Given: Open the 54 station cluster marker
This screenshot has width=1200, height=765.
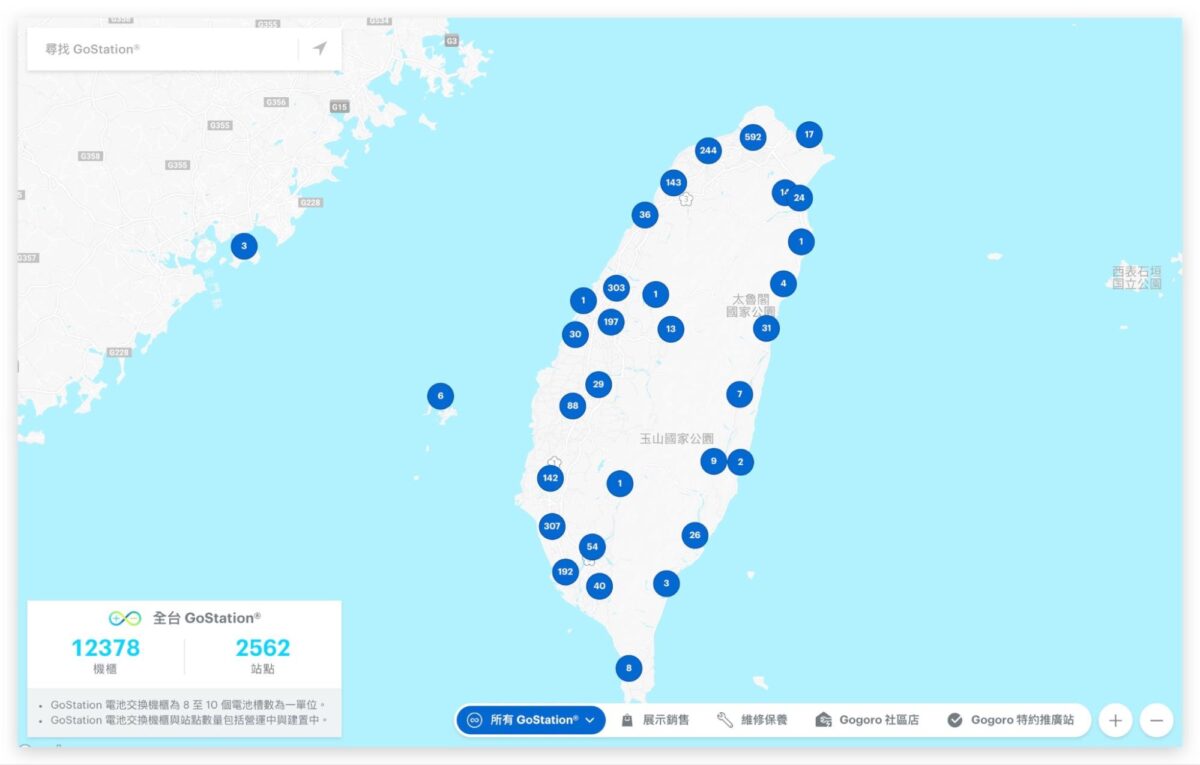Looking at the screenshot, I should point(592,547).
